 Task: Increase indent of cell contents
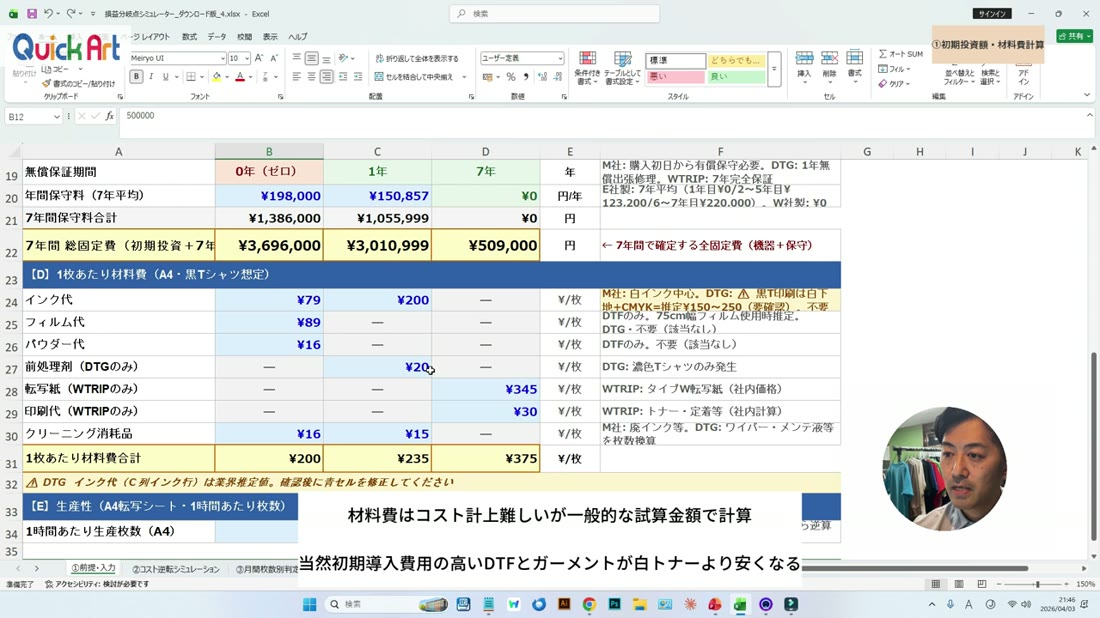(x=358, y=76)
